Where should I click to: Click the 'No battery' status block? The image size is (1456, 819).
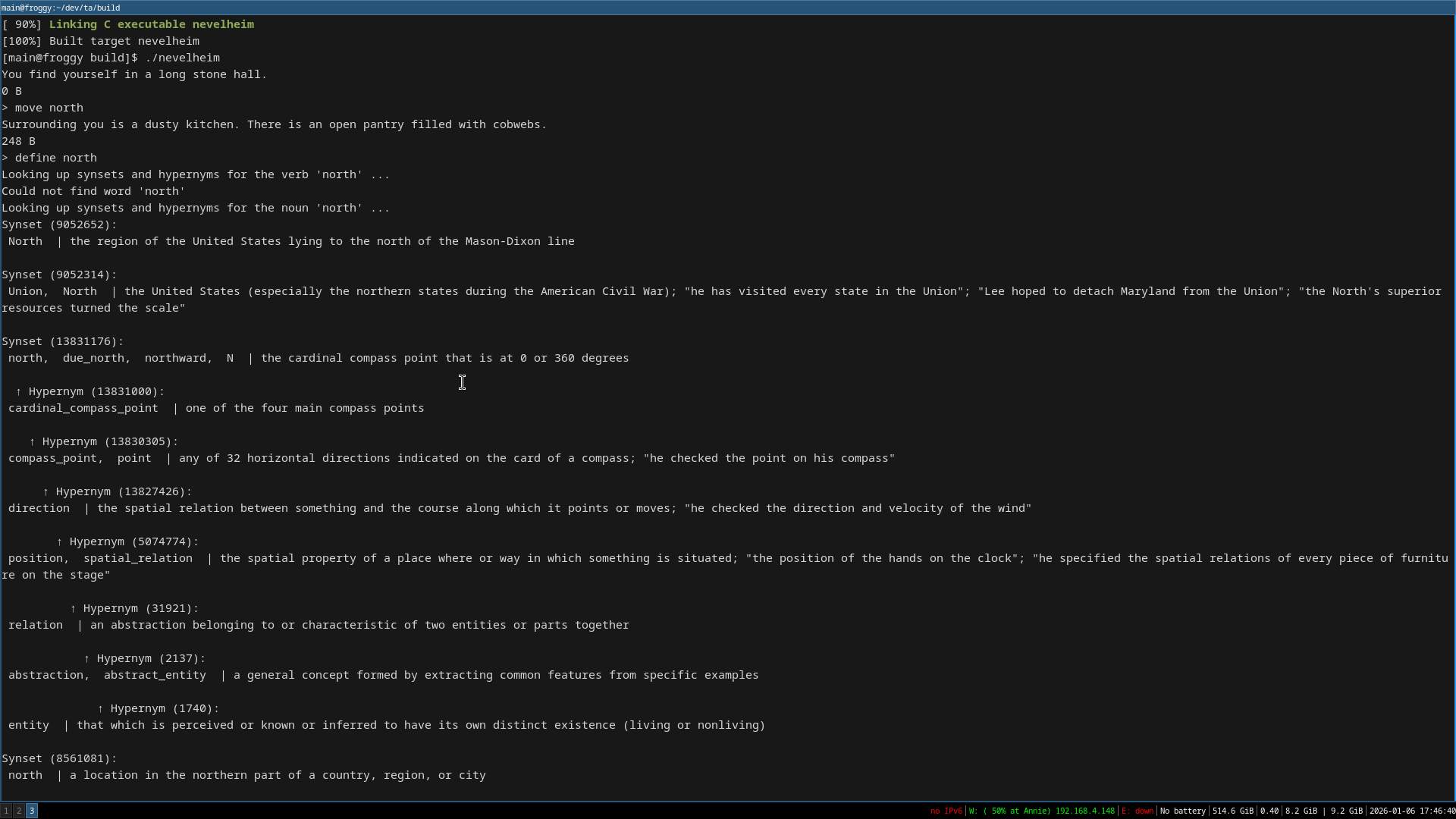1182,811
